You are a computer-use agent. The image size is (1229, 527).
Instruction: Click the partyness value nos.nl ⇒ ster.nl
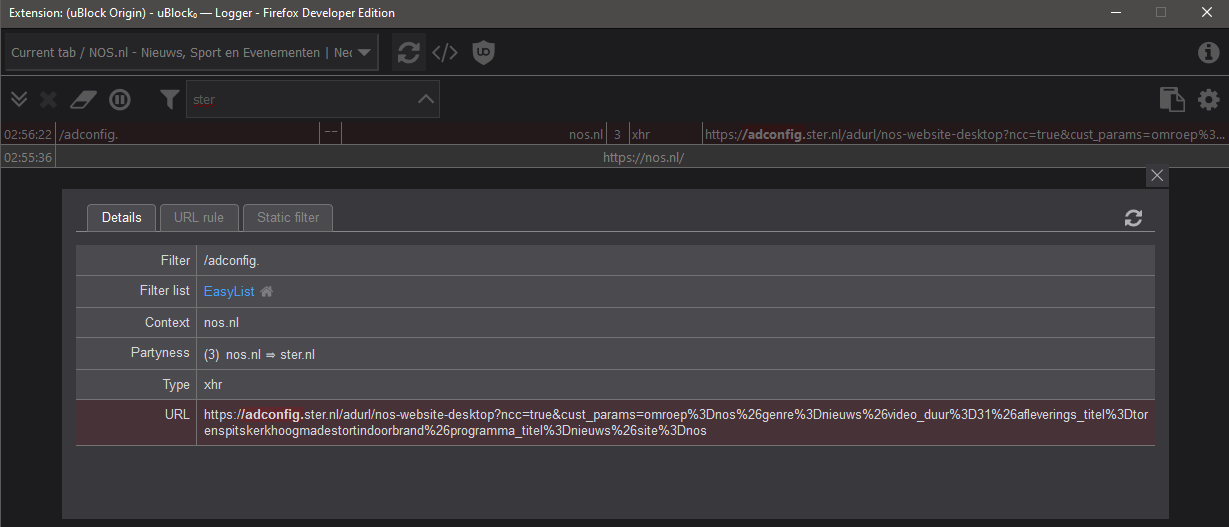pos(271,354)
